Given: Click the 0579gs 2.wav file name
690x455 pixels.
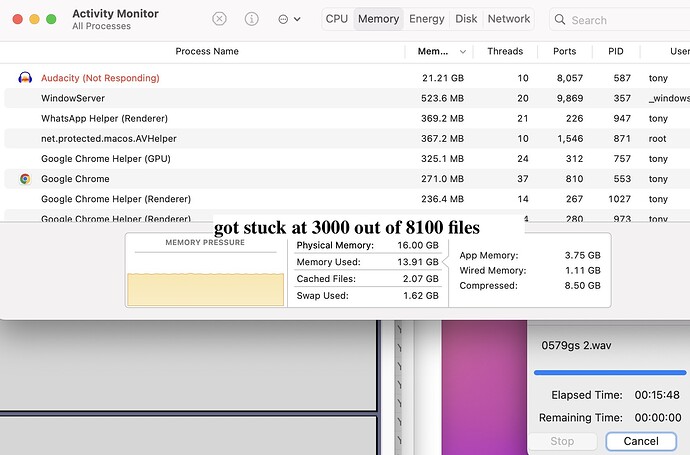Looking at the screenshot, I should (x=576, y=345).
